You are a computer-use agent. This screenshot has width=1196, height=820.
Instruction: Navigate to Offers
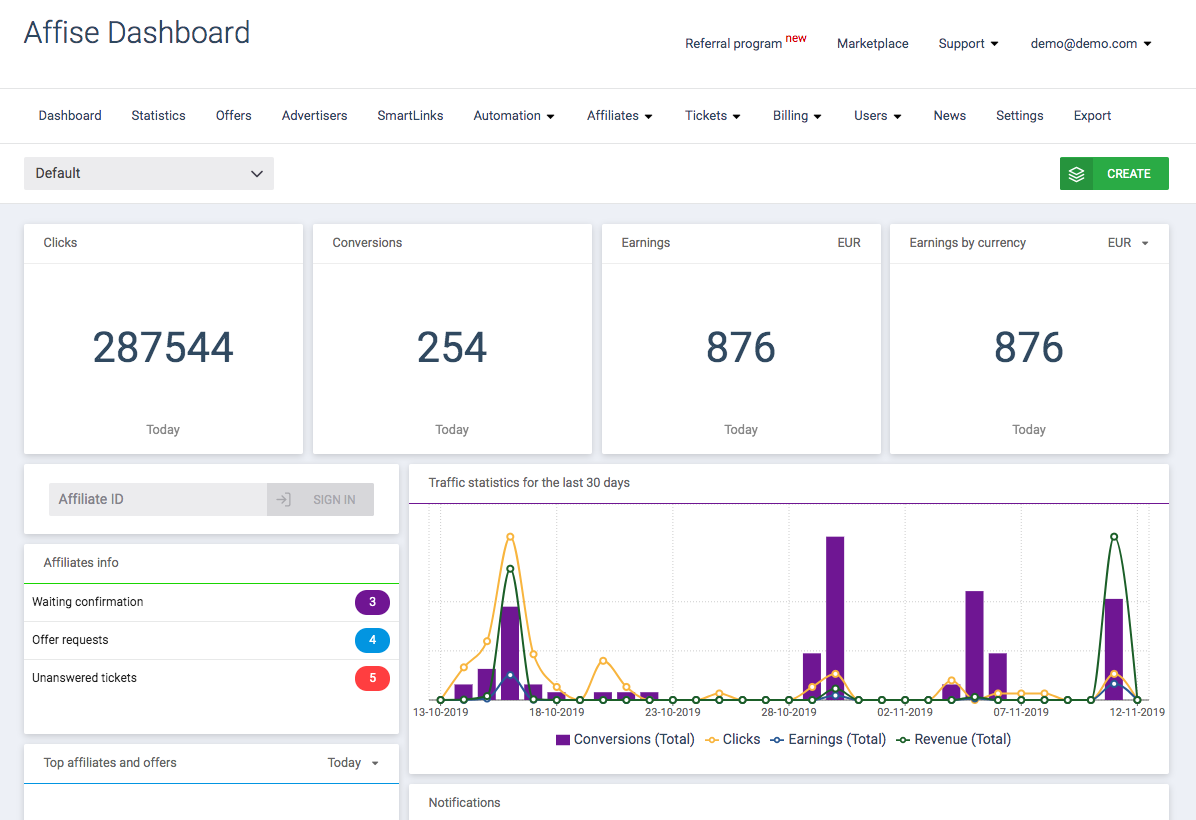[233, 116]
